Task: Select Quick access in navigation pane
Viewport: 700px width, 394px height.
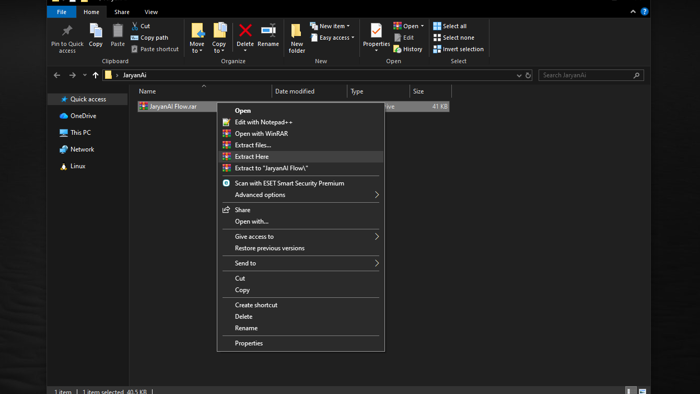Action: tap(88, 99)
